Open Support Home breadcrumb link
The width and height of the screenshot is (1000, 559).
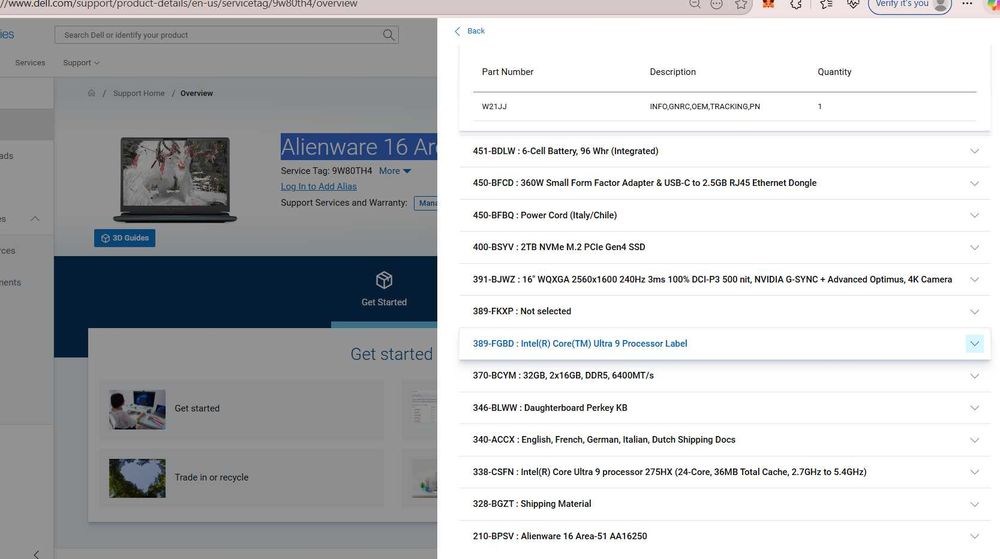(x=138, y=93)
